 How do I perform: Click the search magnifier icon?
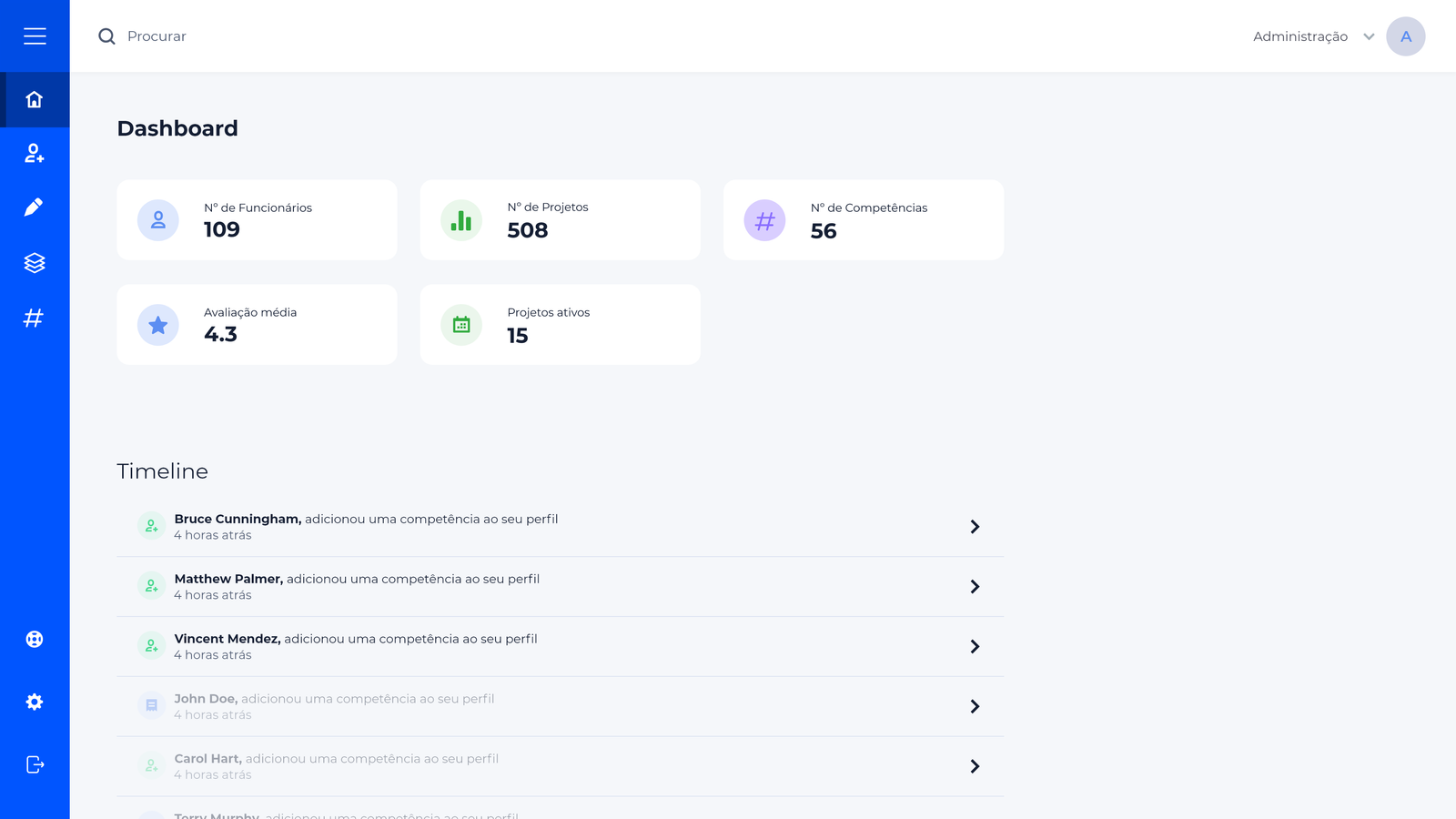(x=106, y=36)
